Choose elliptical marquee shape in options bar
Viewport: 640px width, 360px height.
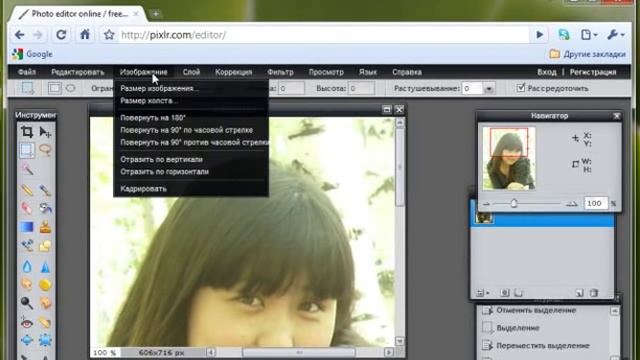click(x=71, y=88)
